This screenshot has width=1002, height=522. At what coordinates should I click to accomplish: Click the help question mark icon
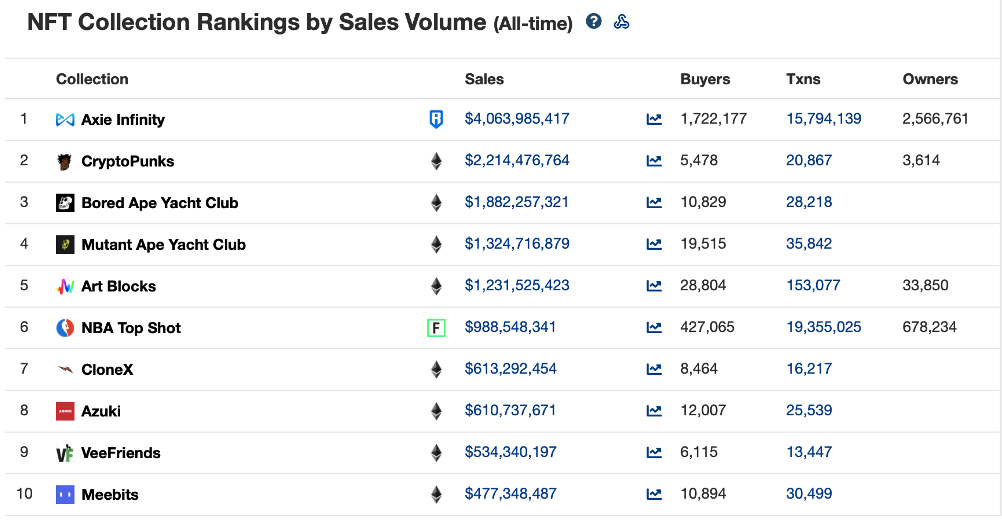click(x=594, y=22)
